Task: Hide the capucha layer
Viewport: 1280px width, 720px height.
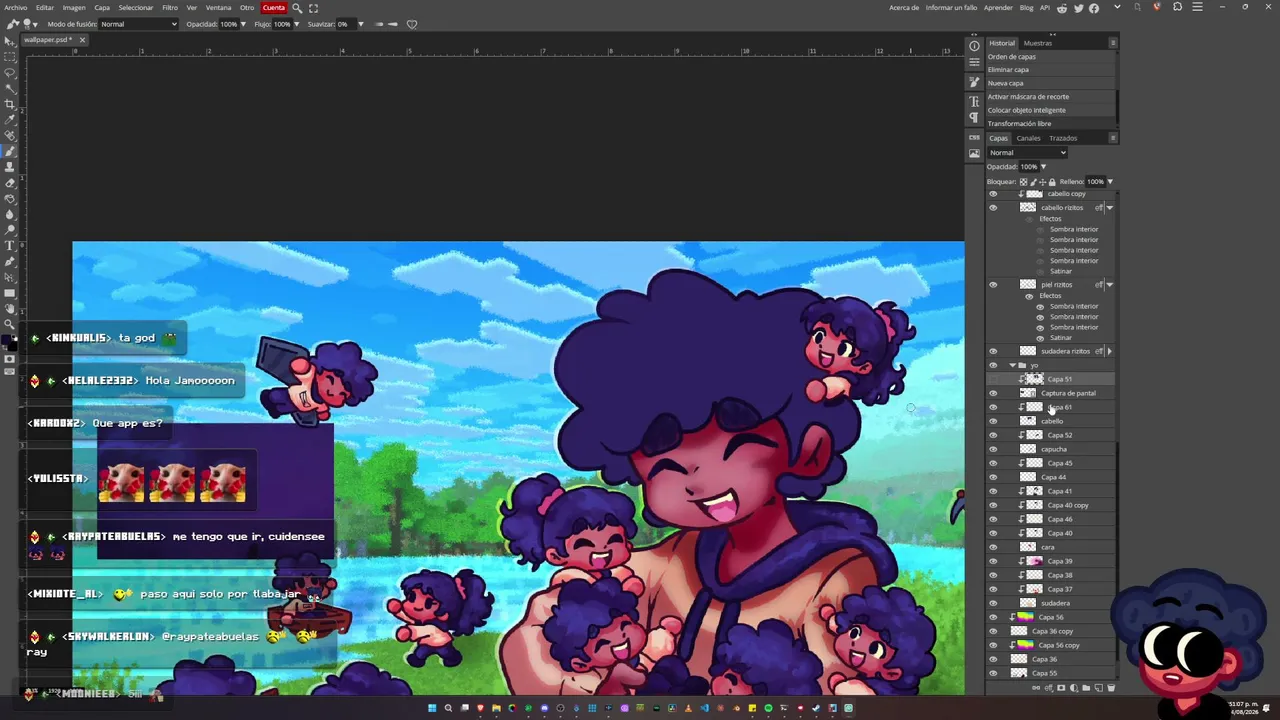Action: pyautogui.click(x=993, y=449)
